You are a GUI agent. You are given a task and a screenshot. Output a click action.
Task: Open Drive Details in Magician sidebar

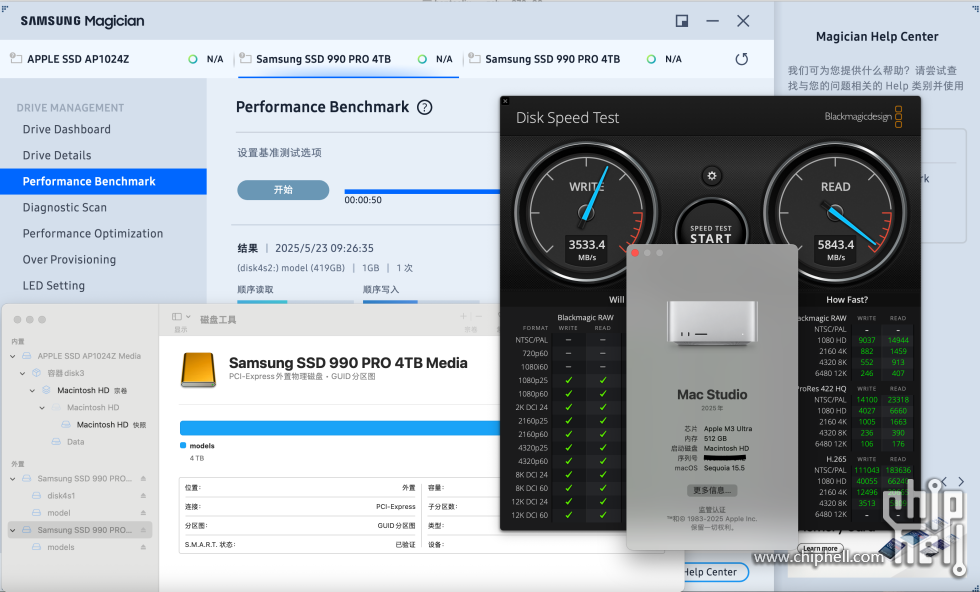[x=57, y=156]
